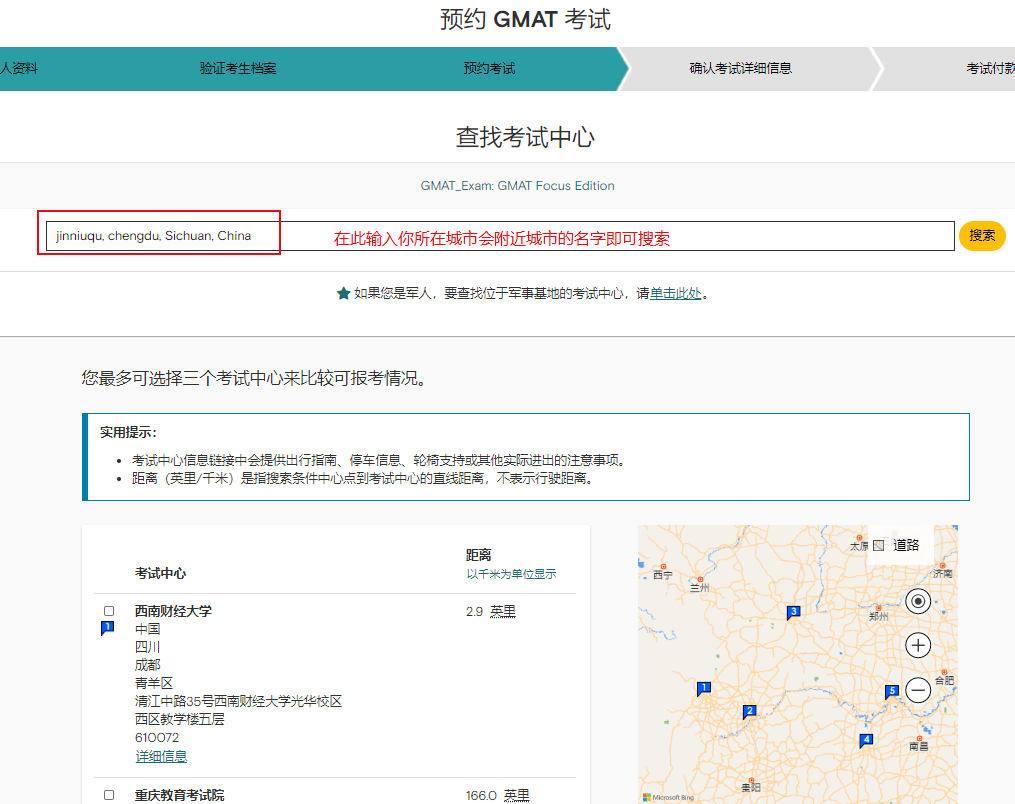Click the address line 清江中路35号西南财经大学光华校区

pos(238,701)
